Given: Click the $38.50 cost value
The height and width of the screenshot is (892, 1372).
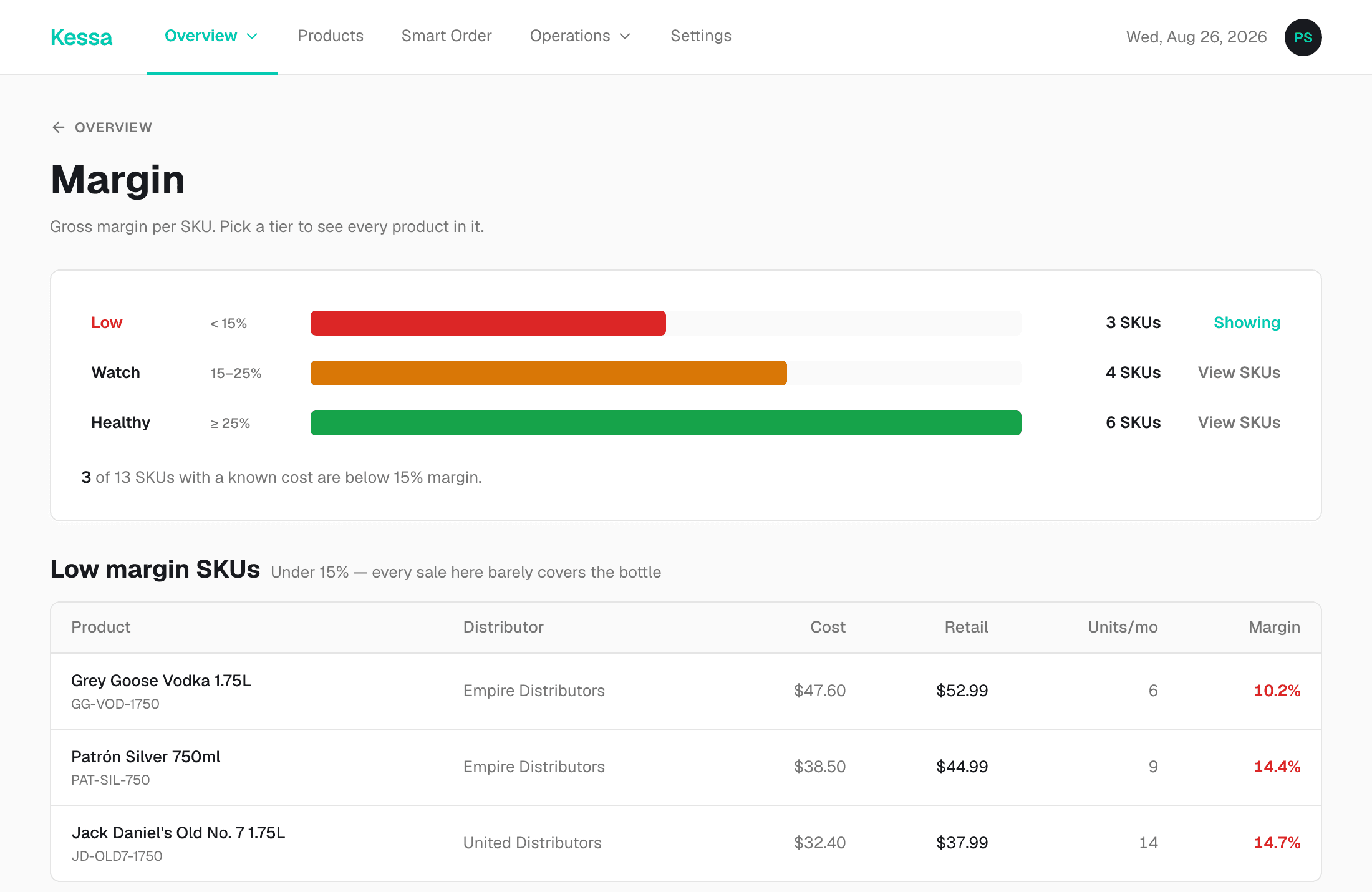Looking at the screenshot, I should pos(819,767).
